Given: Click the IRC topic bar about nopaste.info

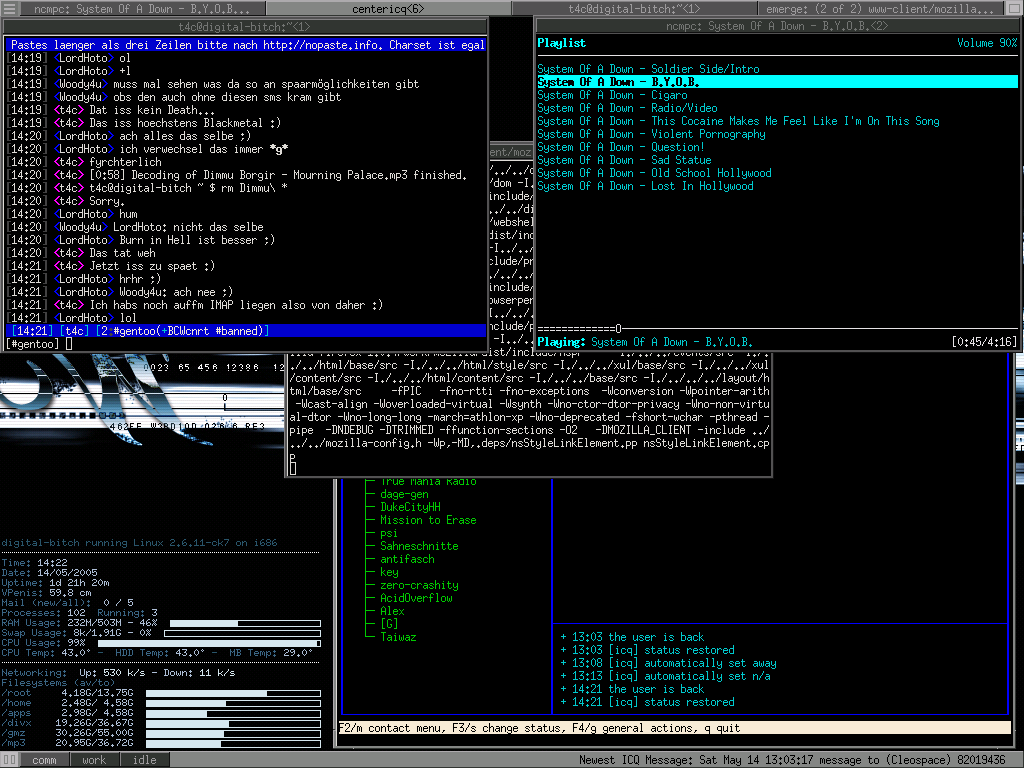Looking at the screenshot, I should pos(246,45).
